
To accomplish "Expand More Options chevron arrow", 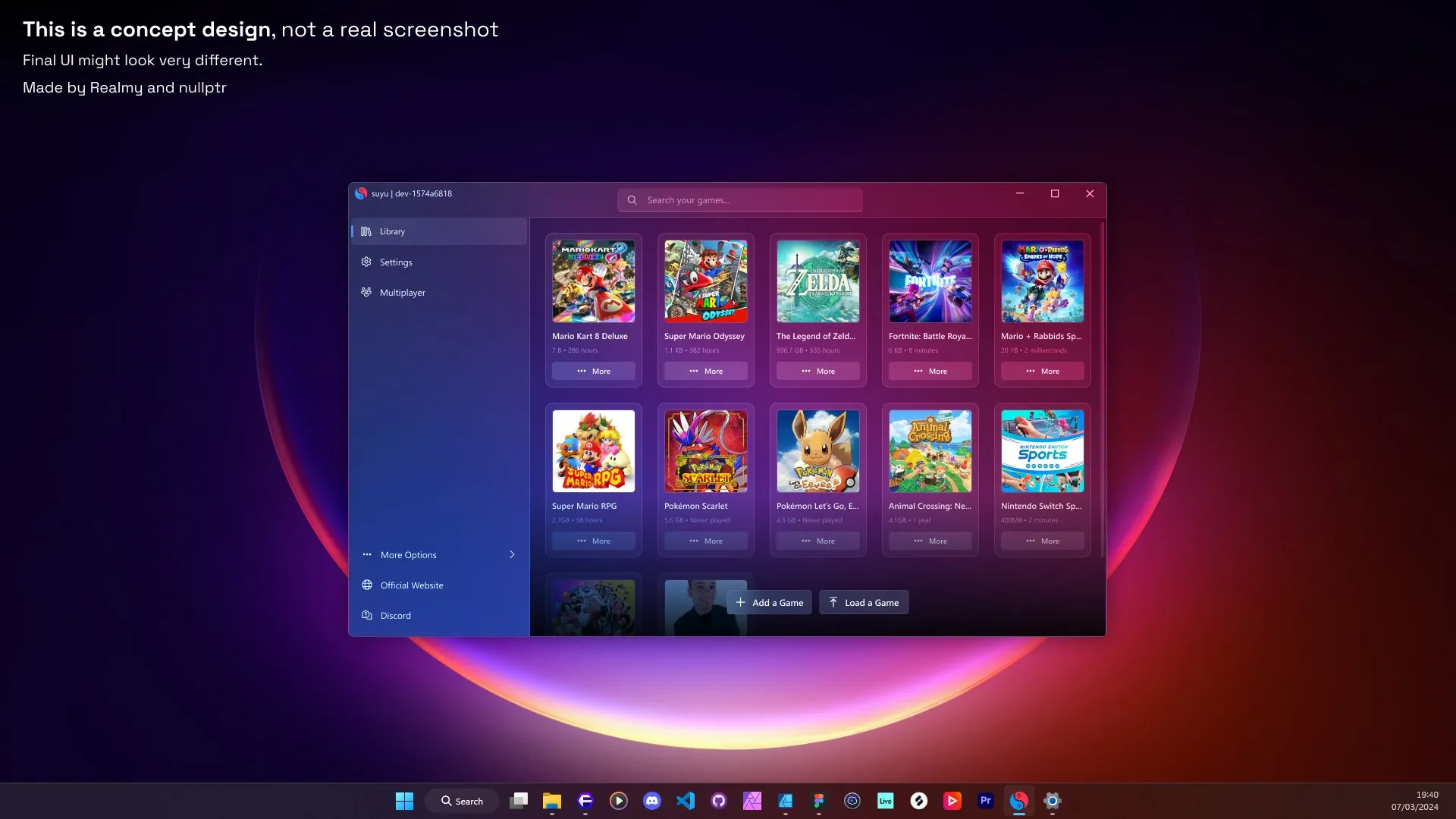I will coord(512,555).
